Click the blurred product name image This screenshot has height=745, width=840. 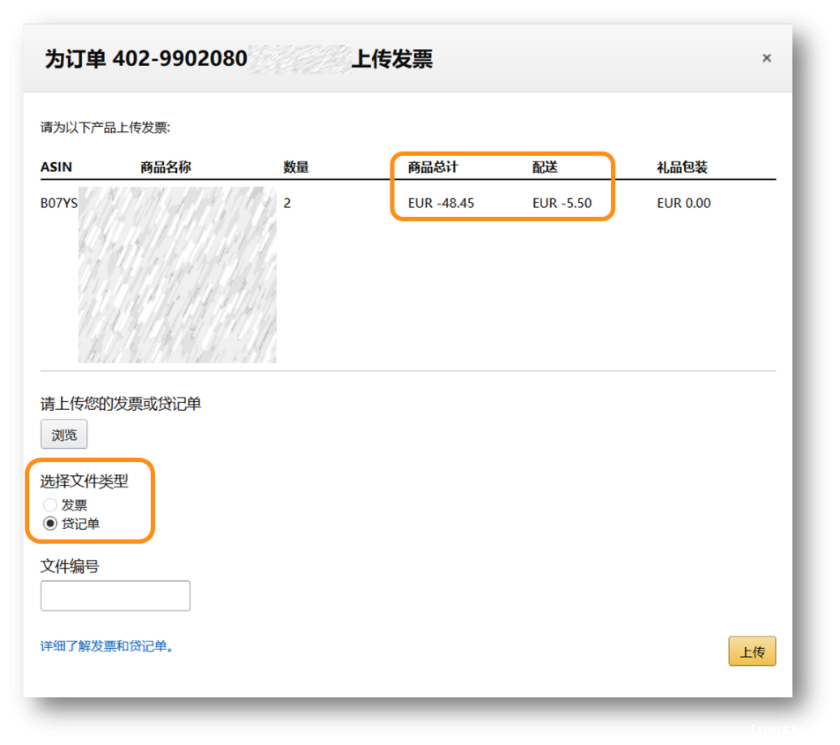(177, 274)
